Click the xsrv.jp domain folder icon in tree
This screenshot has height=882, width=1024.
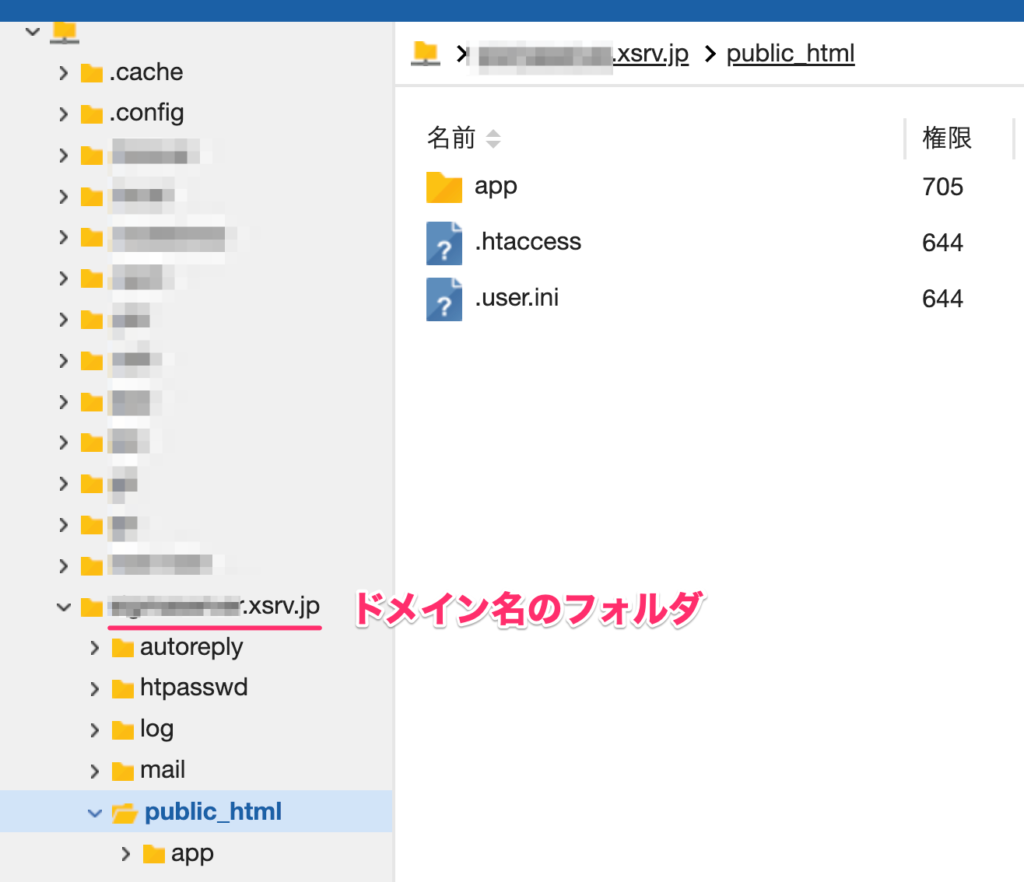point(91,607)
